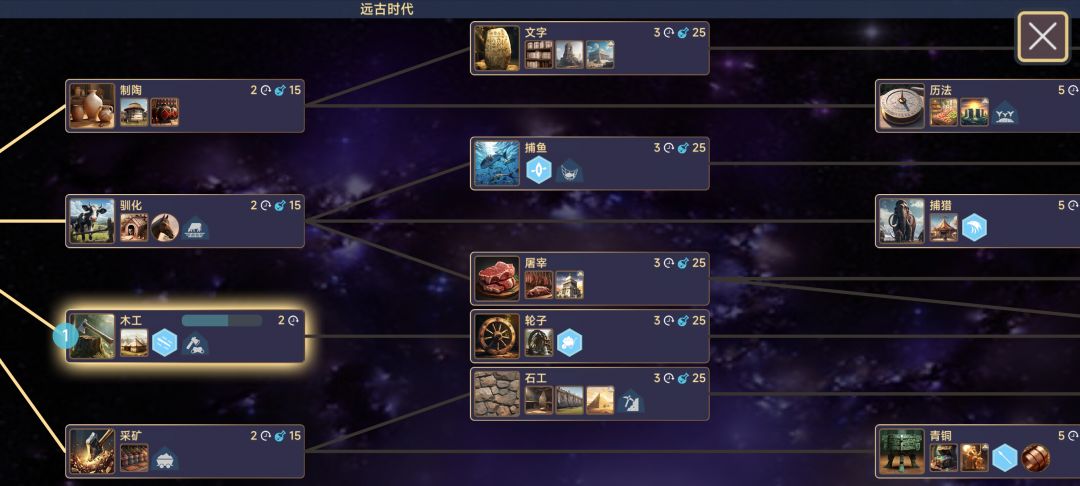1080x486 pixels.
Task: Click the blue hexagon under 木工
Action: 165,343
